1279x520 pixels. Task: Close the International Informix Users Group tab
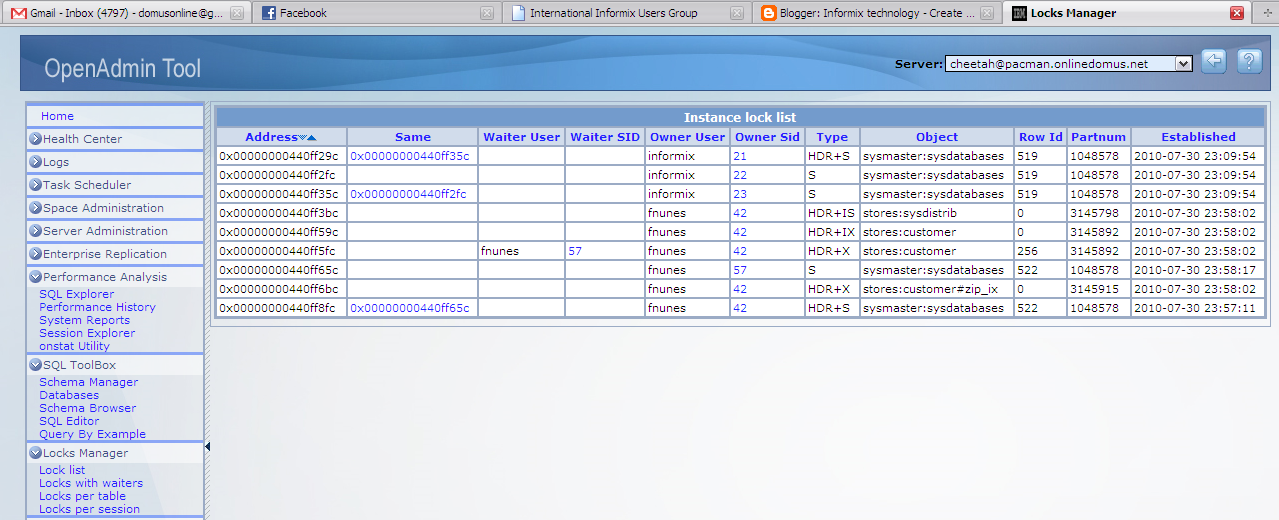pos(736,13)
